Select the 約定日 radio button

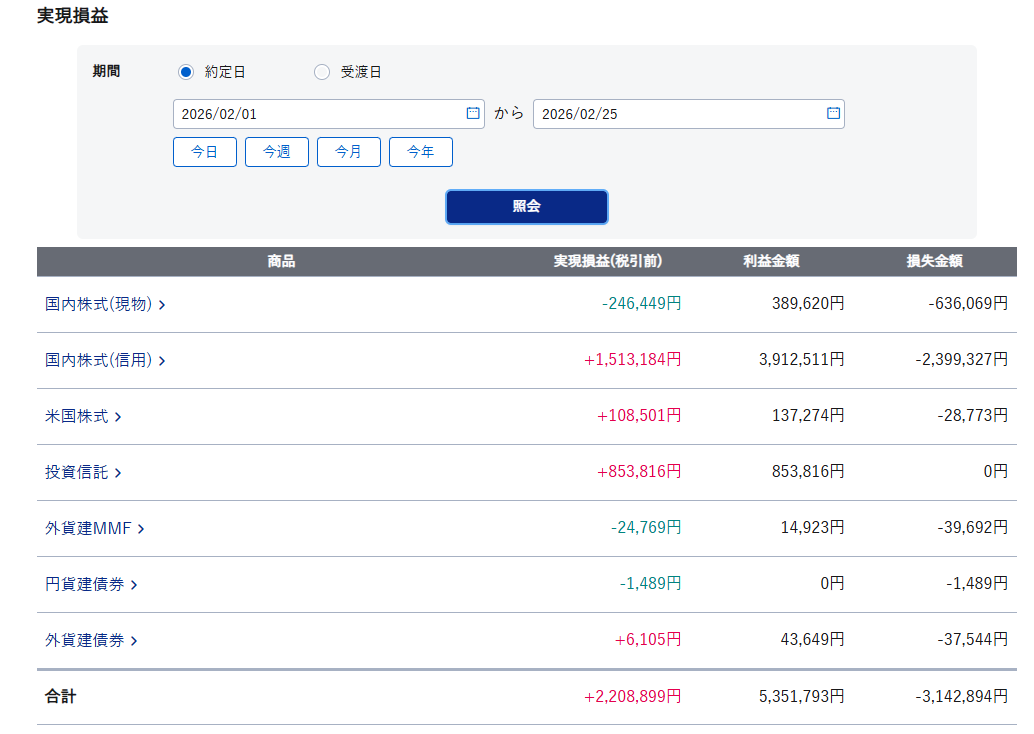186,72
